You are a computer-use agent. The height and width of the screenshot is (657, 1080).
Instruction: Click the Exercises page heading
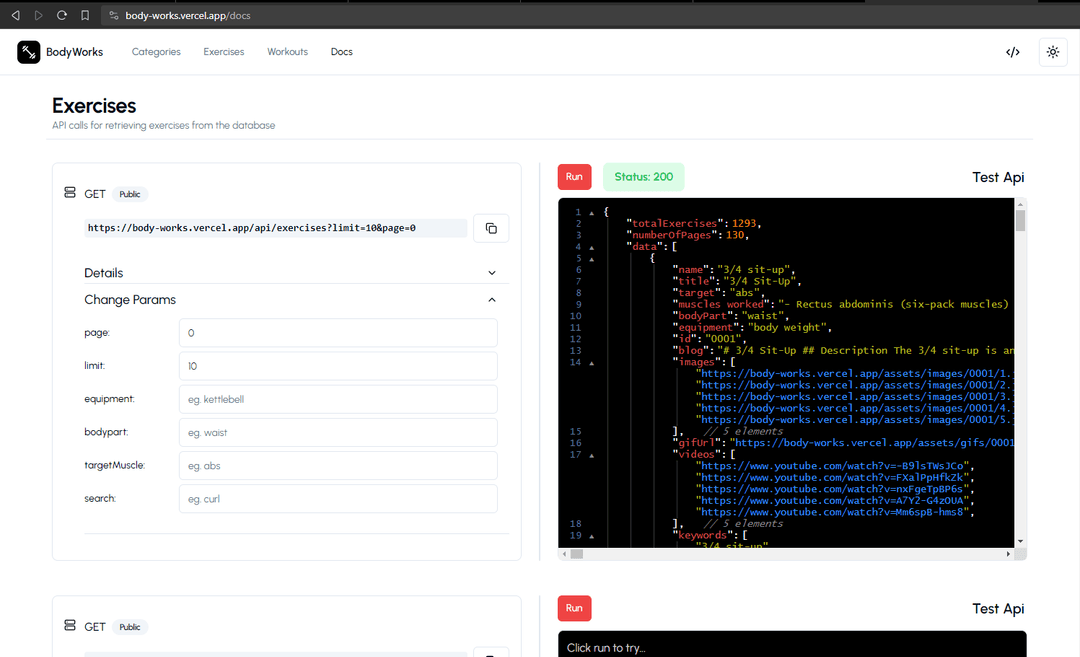[x=94, y=105]
